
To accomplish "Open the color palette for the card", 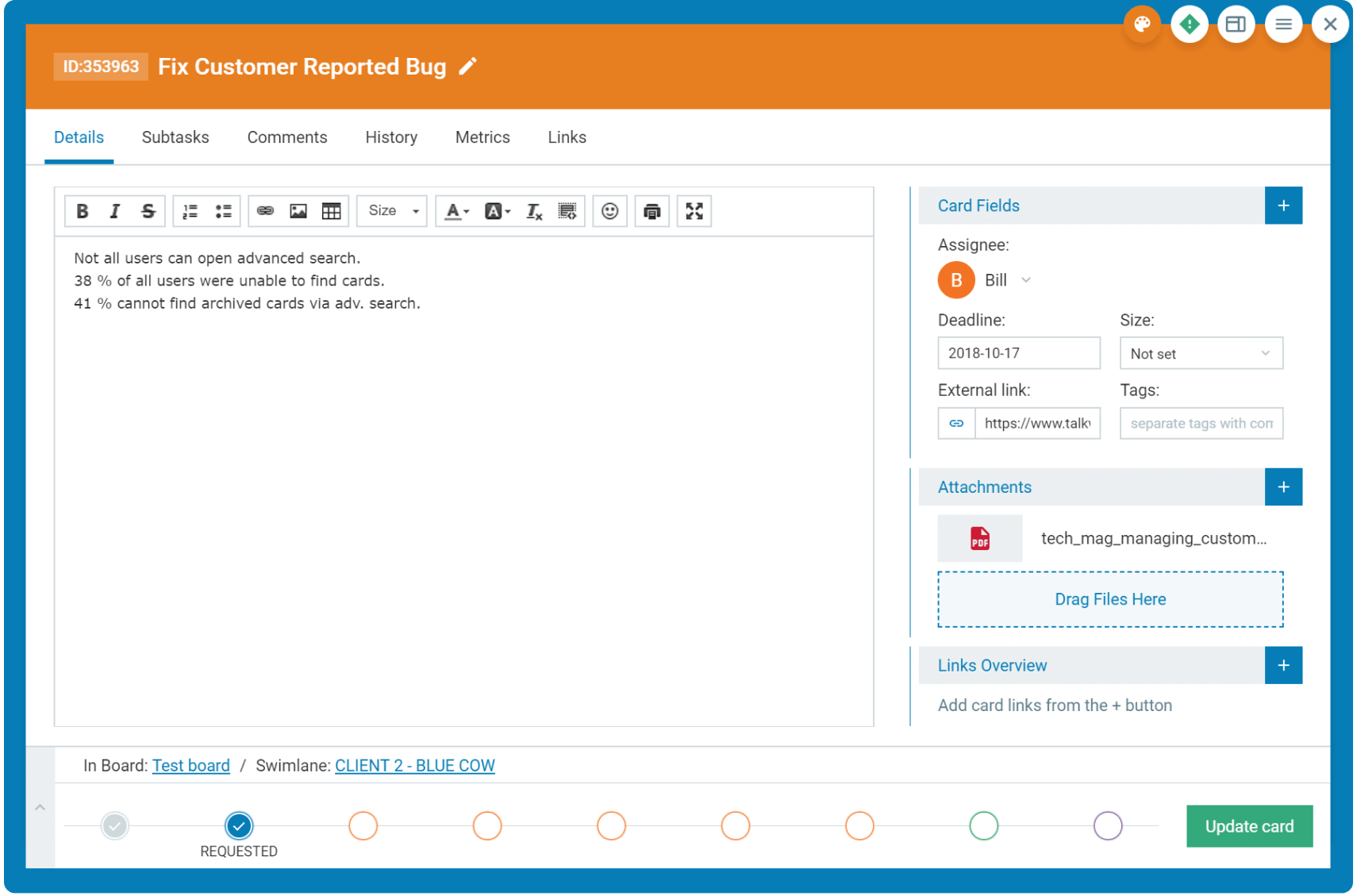I will click(x=1142, y=25).
